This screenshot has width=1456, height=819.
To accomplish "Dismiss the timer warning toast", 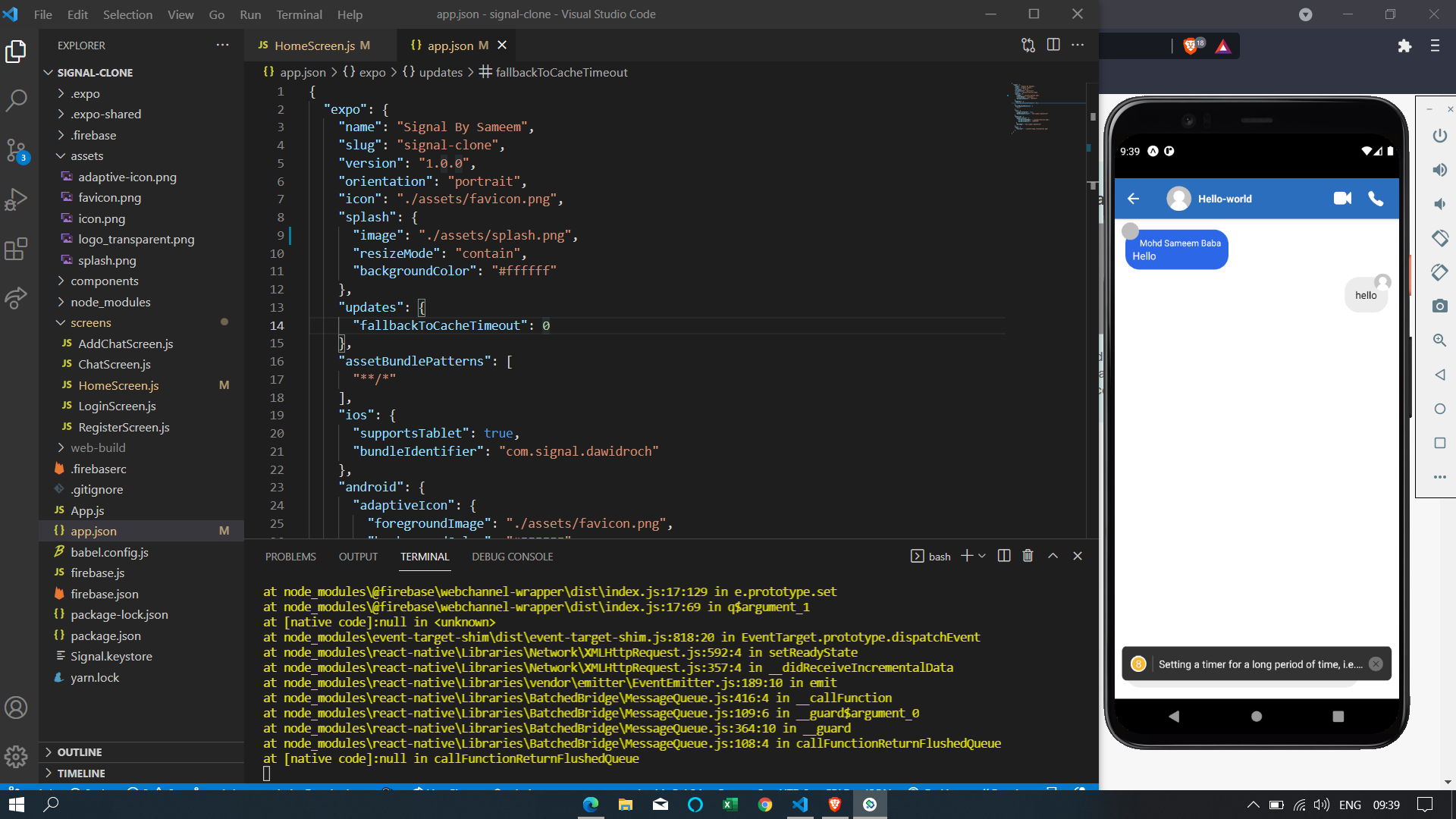I will pos(1376,664).
